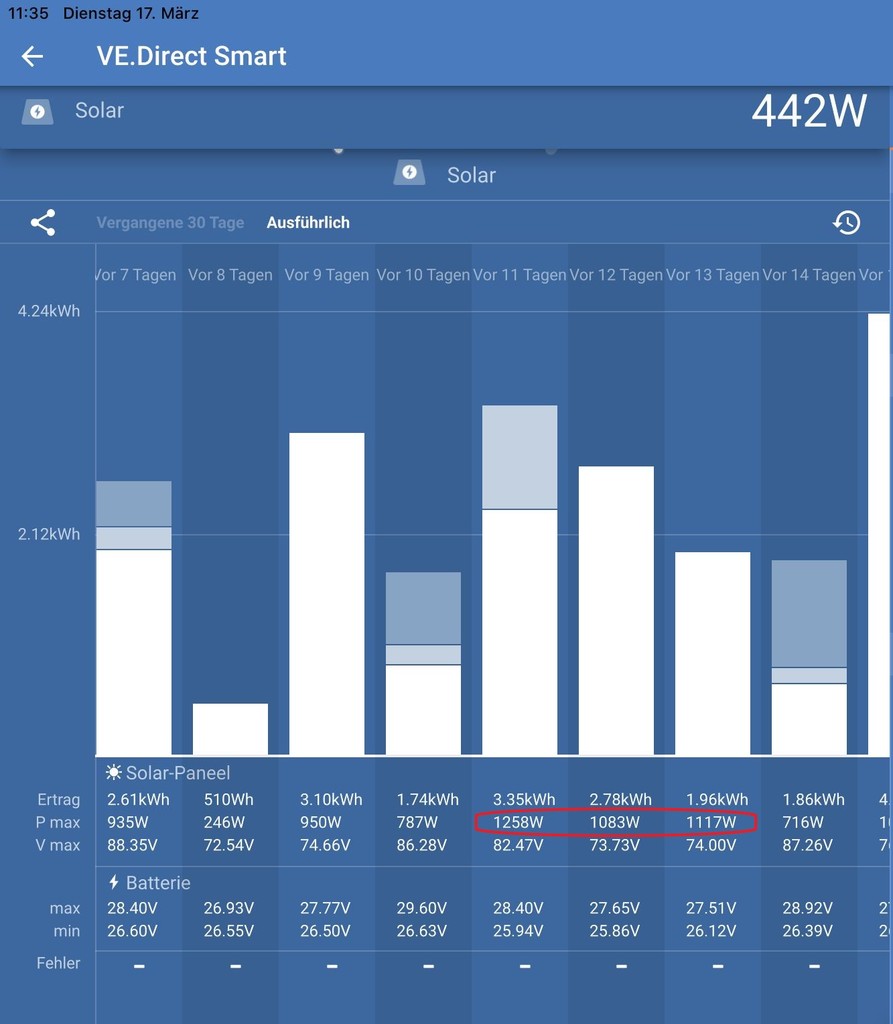
Task: Switch to Vergangene 30 Tage tab
Action: [170, 223]
